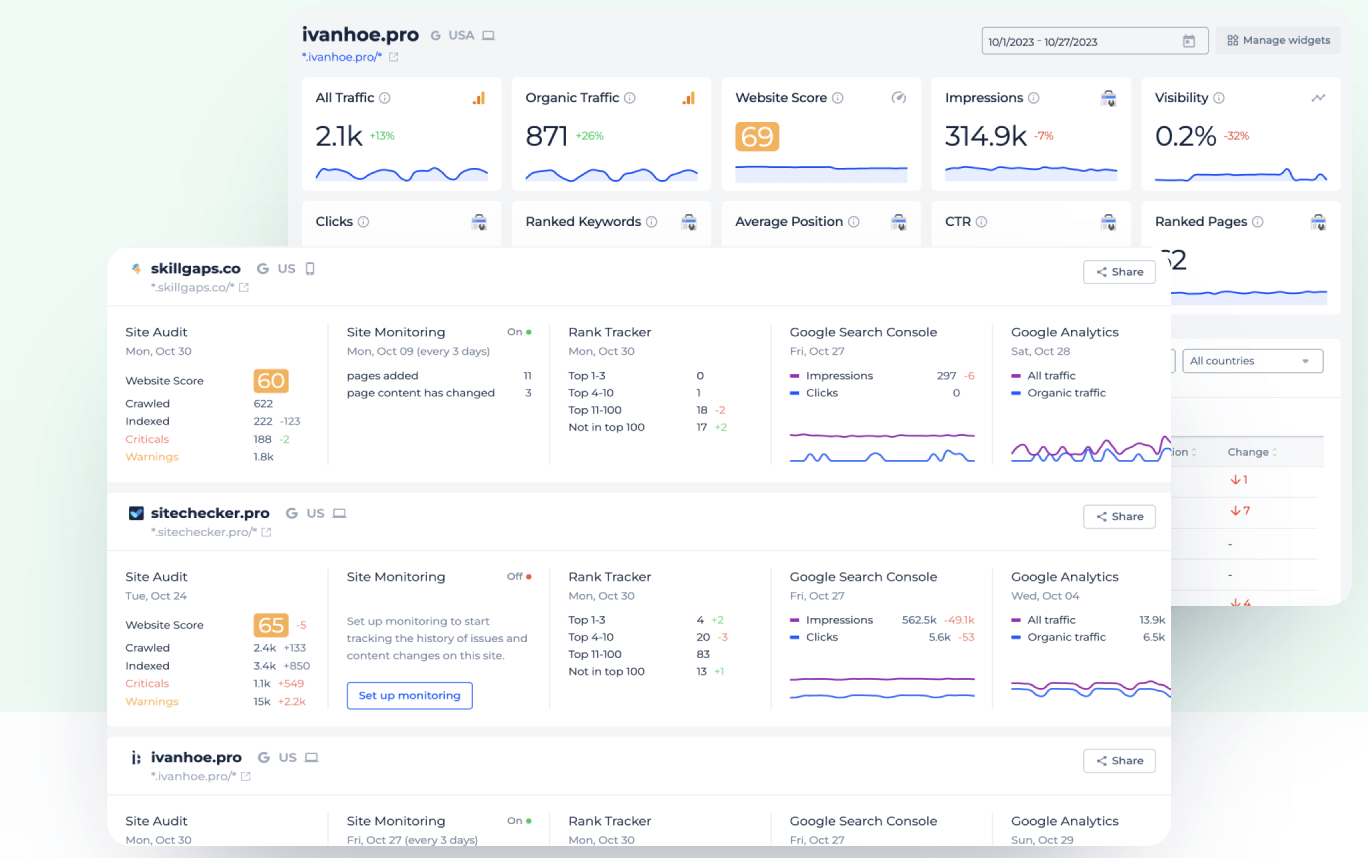This screenshot has height=858, width=1368.
Task: Click info icon beside Organic Traffic
Action: click(x=630, y=98)
